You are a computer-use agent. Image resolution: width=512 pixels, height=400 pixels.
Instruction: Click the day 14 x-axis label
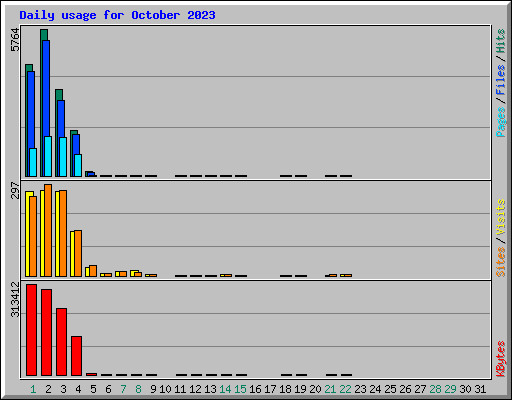tap(225, 389)
